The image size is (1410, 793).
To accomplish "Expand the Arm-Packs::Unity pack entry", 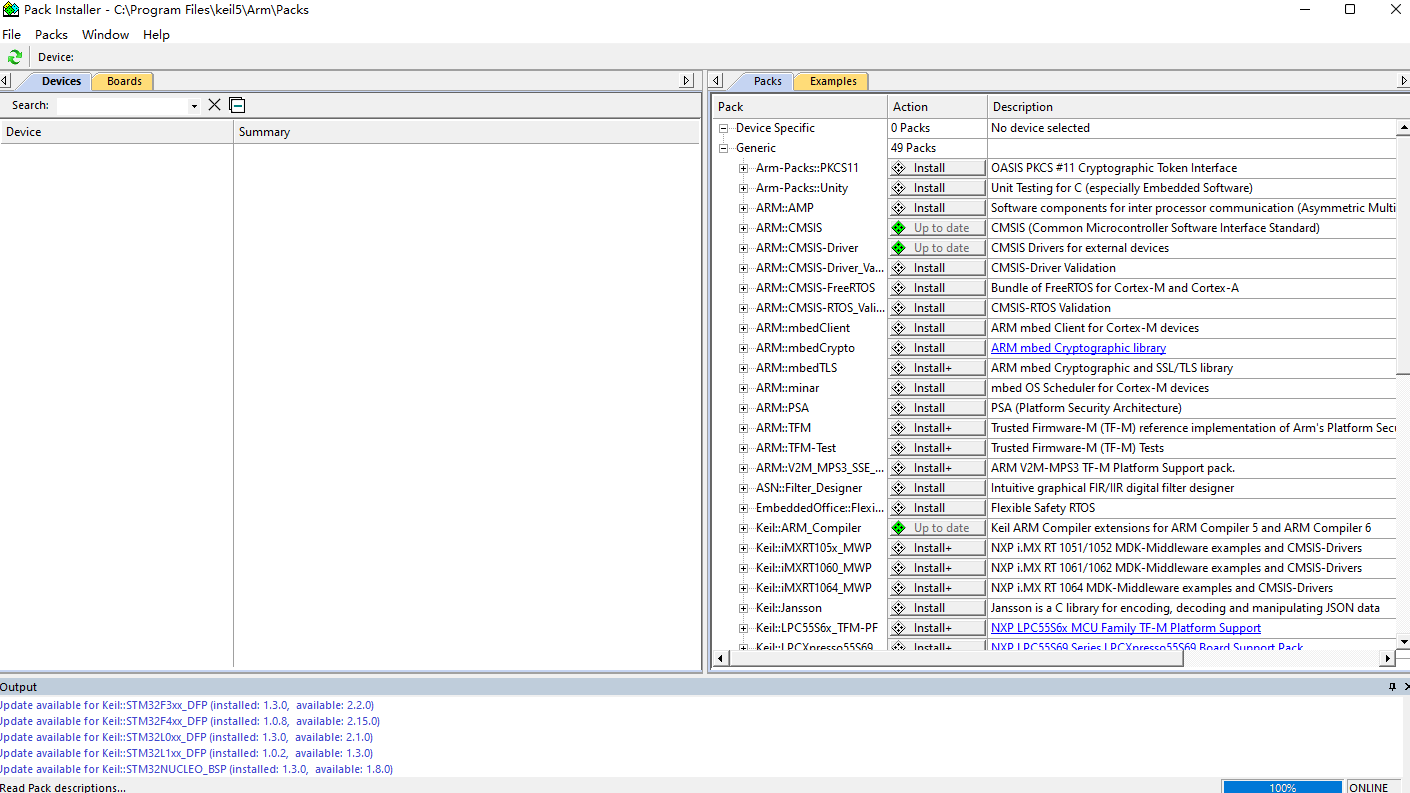I will coord(744,188).
